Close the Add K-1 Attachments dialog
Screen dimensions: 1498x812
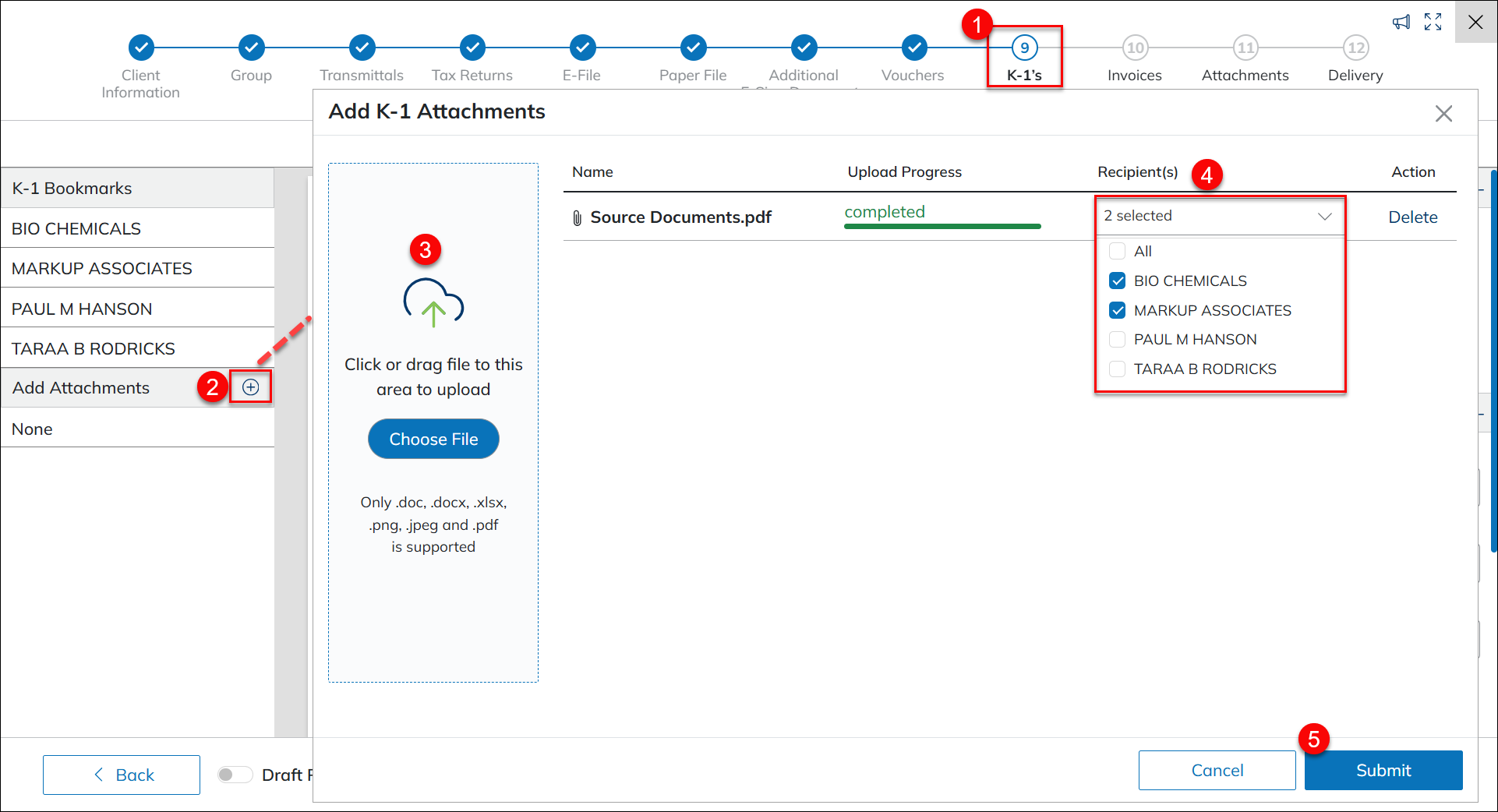pos(1443,114)
